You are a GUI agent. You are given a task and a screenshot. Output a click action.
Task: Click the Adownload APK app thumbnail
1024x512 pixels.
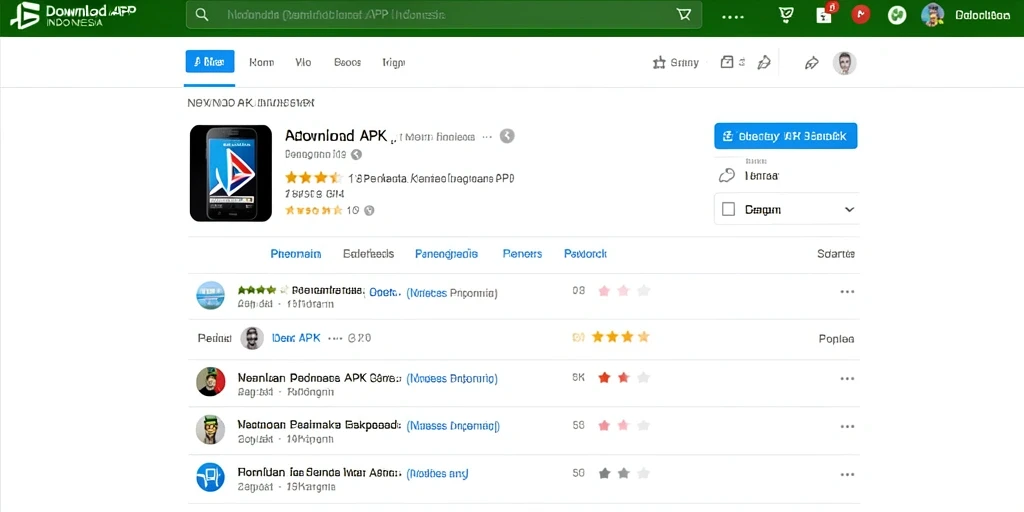click(231, 173)
